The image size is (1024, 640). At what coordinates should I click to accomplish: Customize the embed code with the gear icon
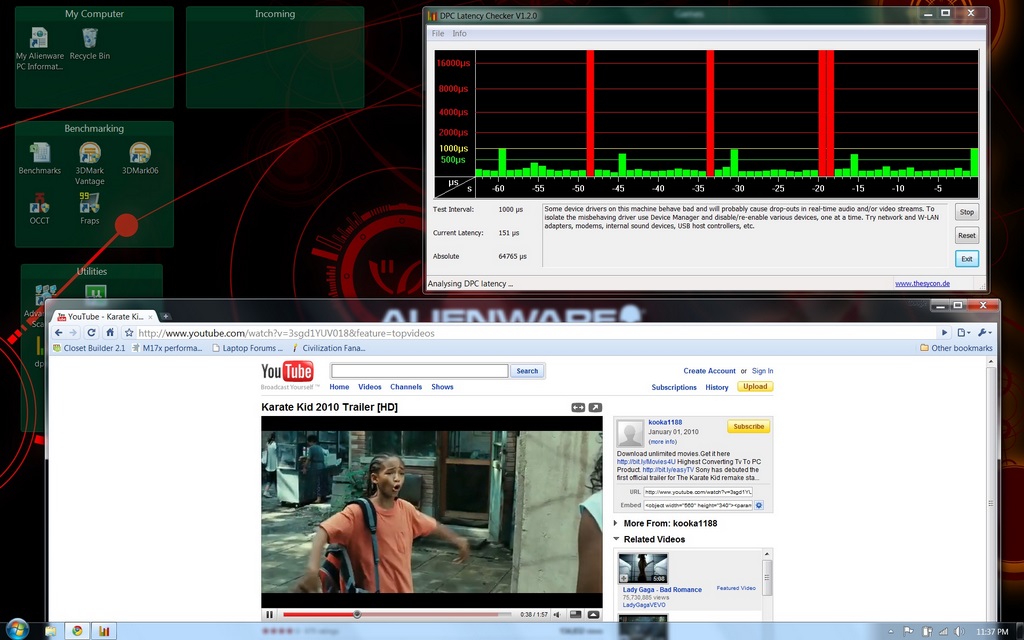click(759, 505)
